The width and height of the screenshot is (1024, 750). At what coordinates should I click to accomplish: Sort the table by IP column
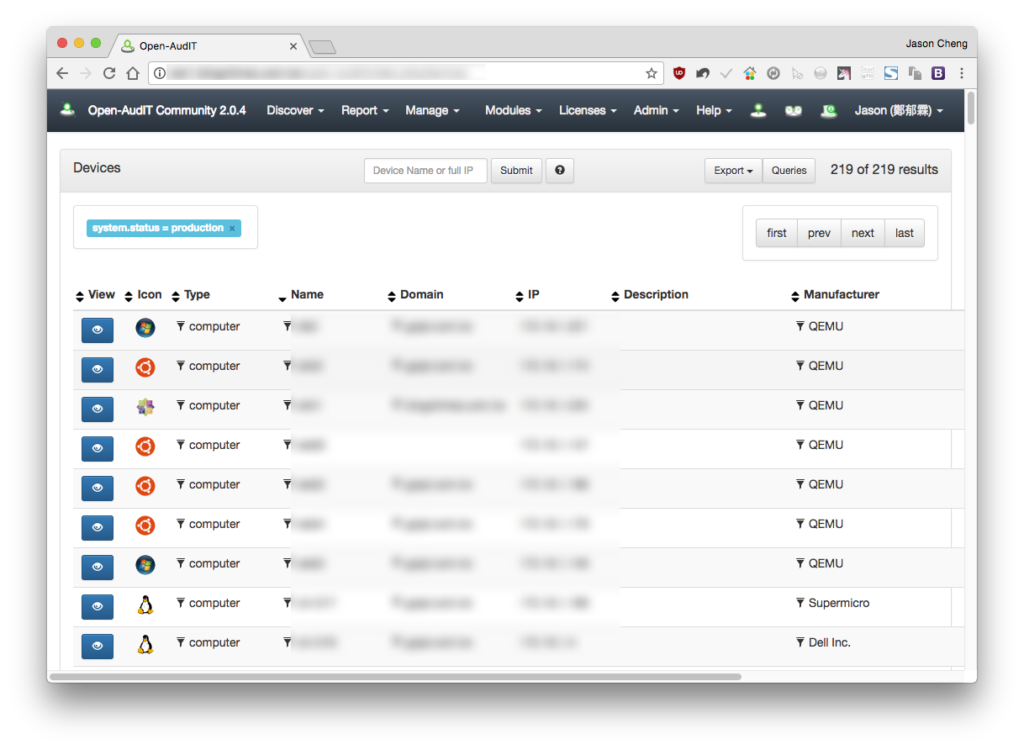click(528, 295)
